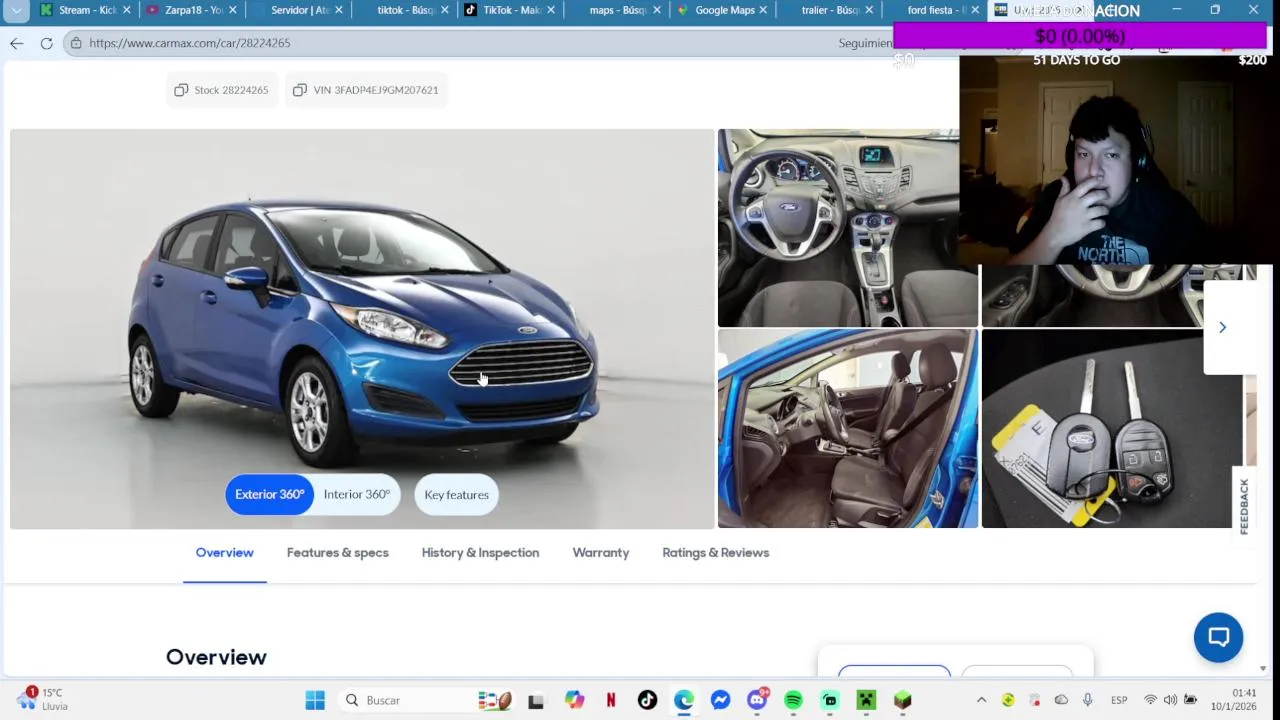Screen dimensions: 1280x720
Task: Open the main blue Fiesta exterior image
Action: (x=362, y=328)
